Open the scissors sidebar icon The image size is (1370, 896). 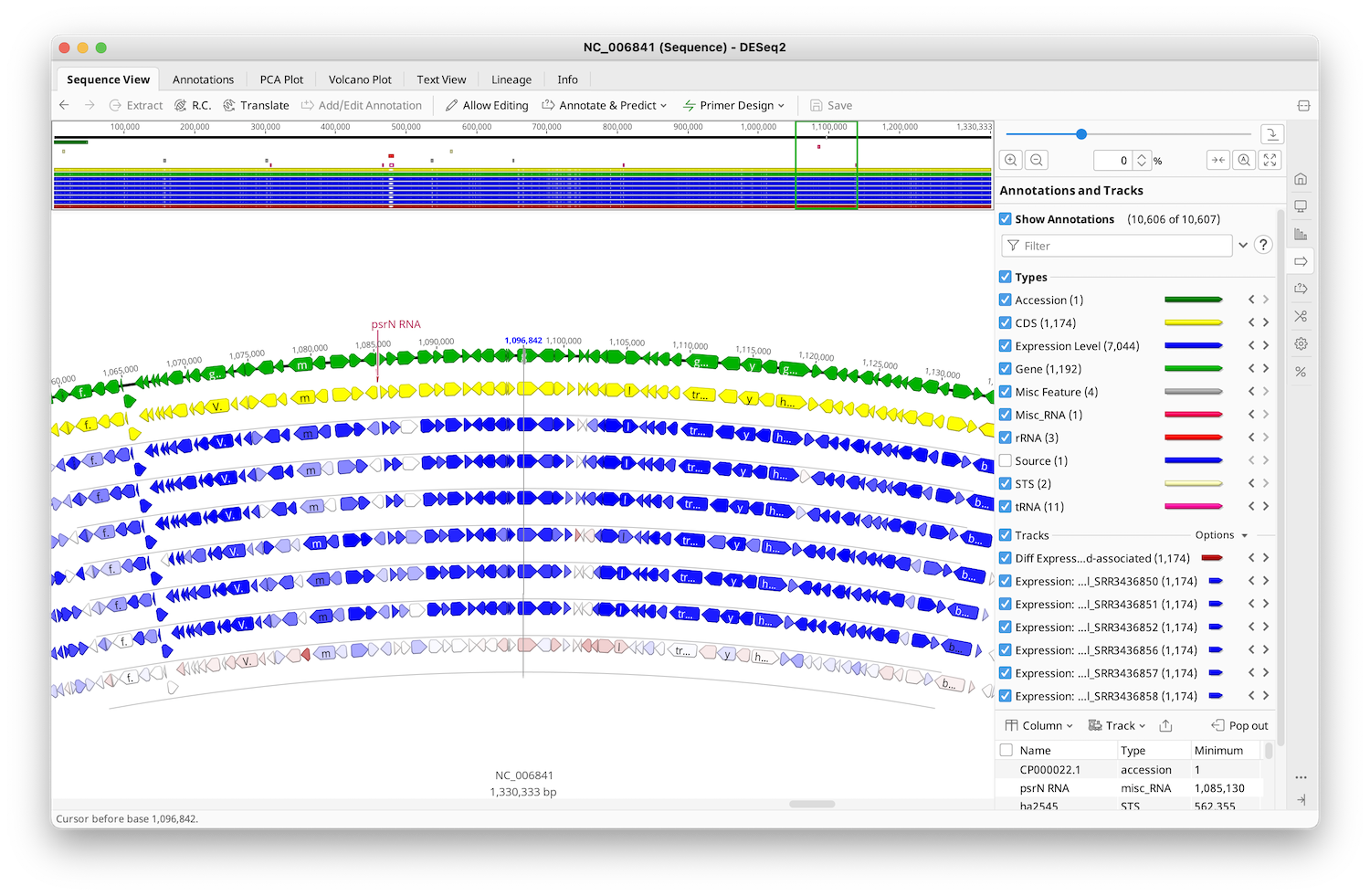click(1301, 316)
